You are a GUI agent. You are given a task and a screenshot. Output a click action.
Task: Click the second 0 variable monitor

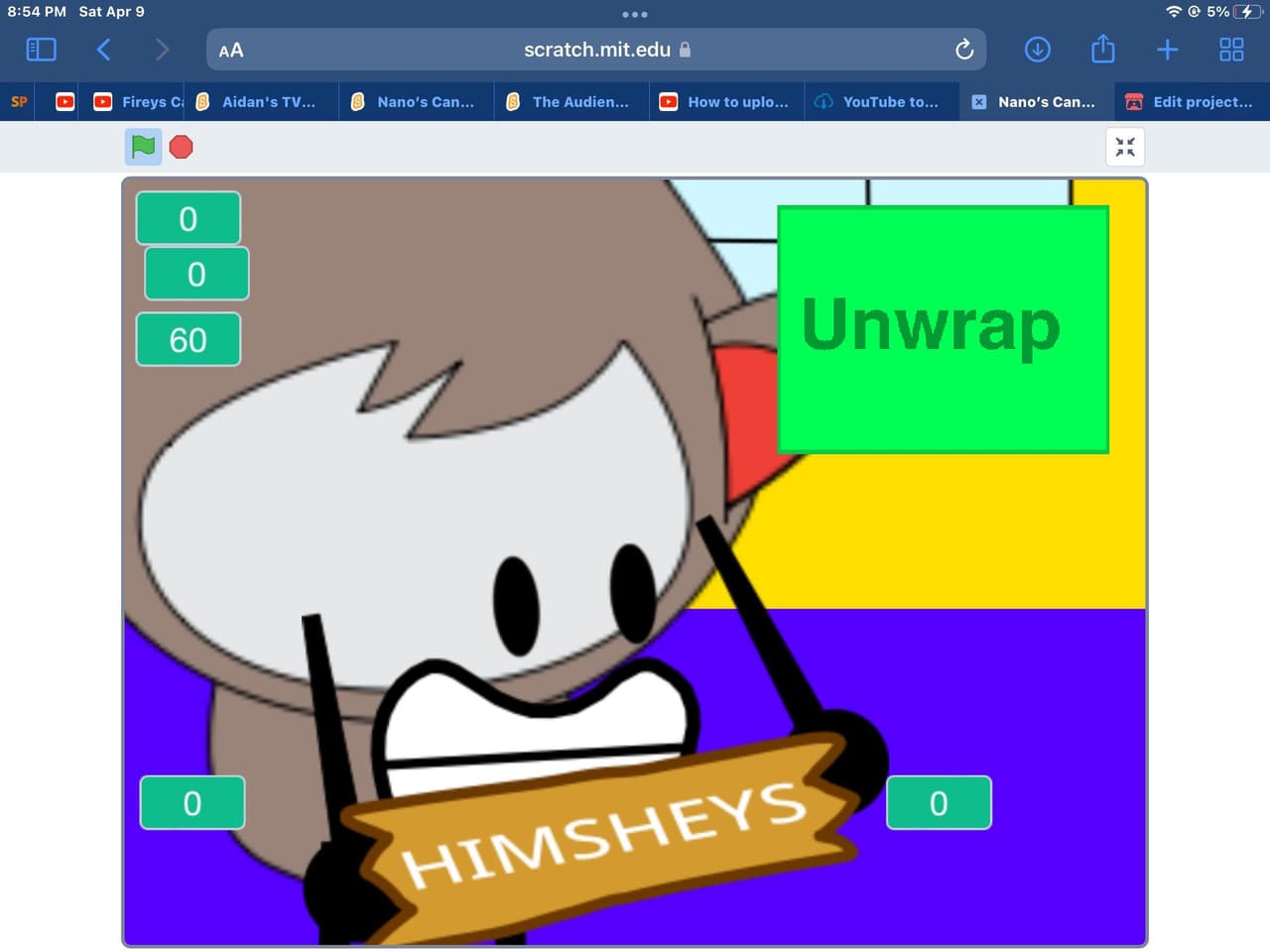point(196,274)
